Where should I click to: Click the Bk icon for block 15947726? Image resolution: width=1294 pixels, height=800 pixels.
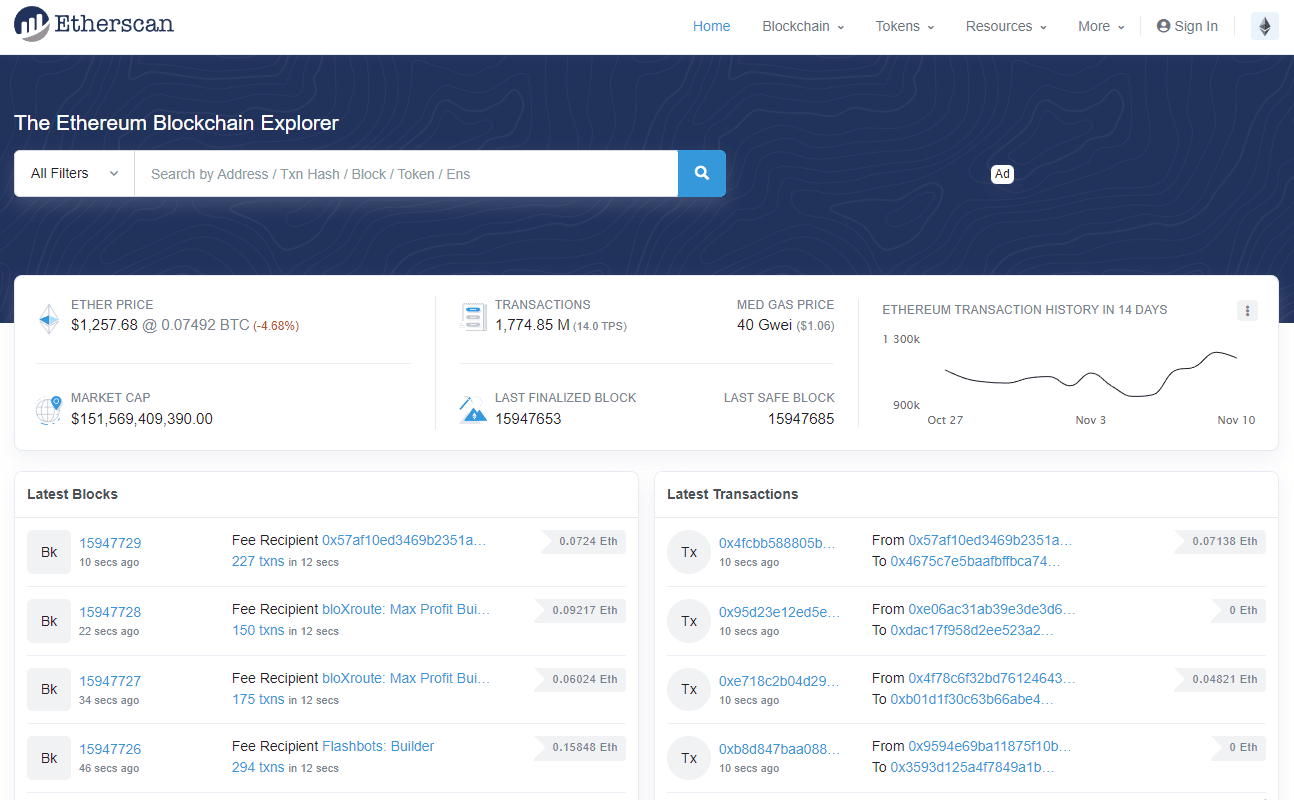coord(49,758)
